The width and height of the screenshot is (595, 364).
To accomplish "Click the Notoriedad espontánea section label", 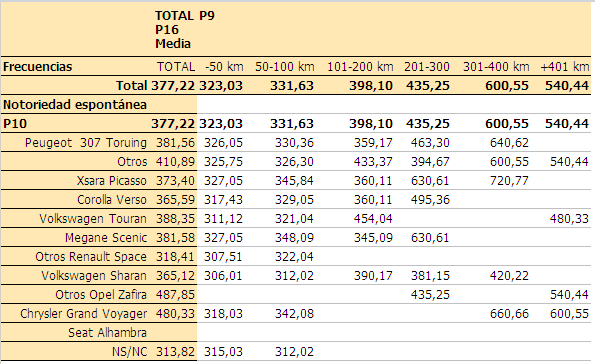I will coord(75,105).
